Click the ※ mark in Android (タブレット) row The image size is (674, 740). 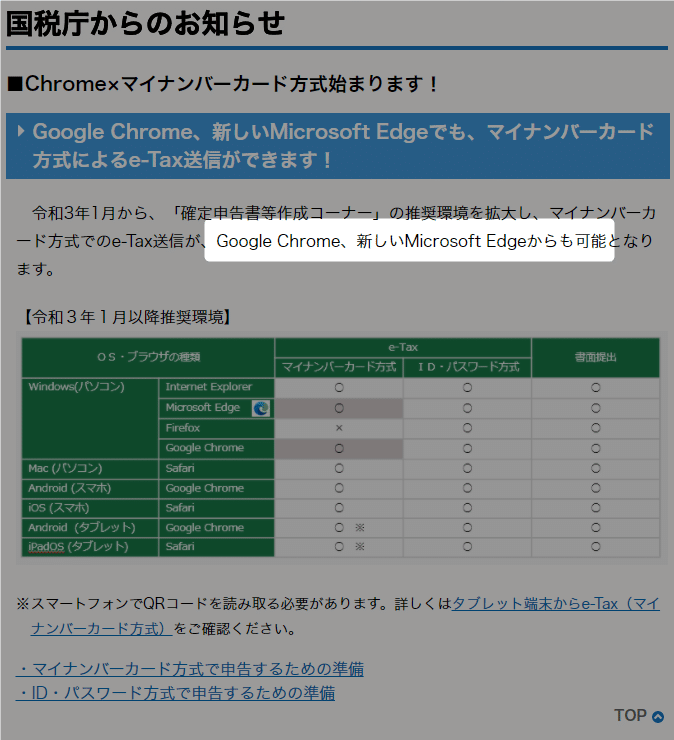tap(360, 528)
